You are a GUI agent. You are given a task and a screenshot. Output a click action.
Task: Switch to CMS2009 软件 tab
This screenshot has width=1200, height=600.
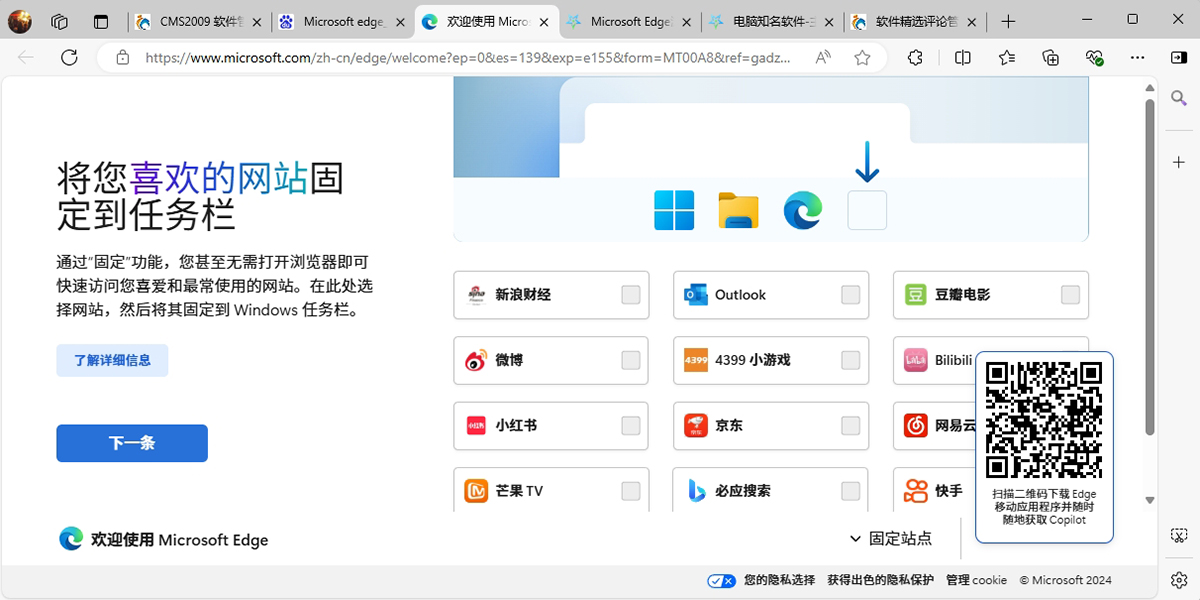coord(200,21)
